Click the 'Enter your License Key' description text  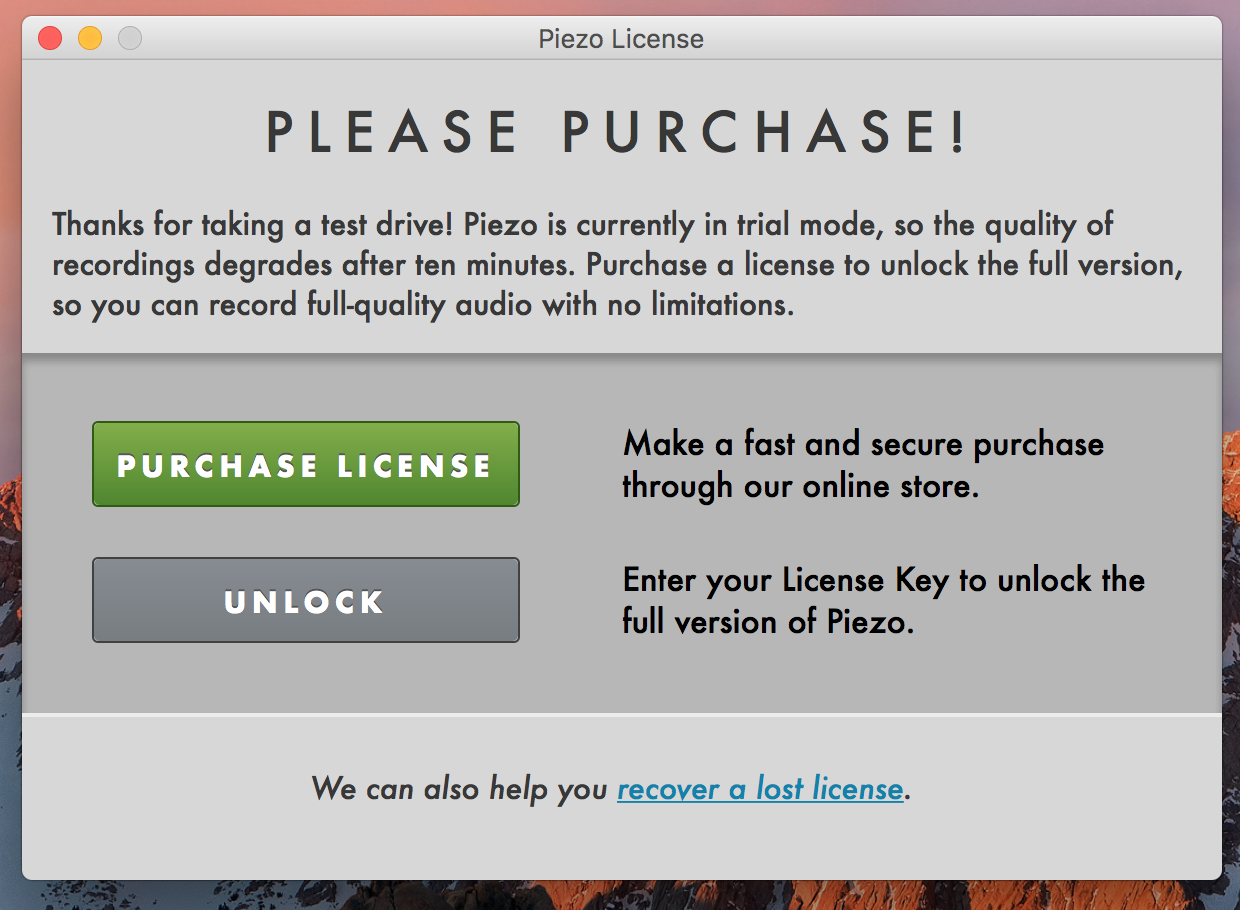click(x=883, y=601)
